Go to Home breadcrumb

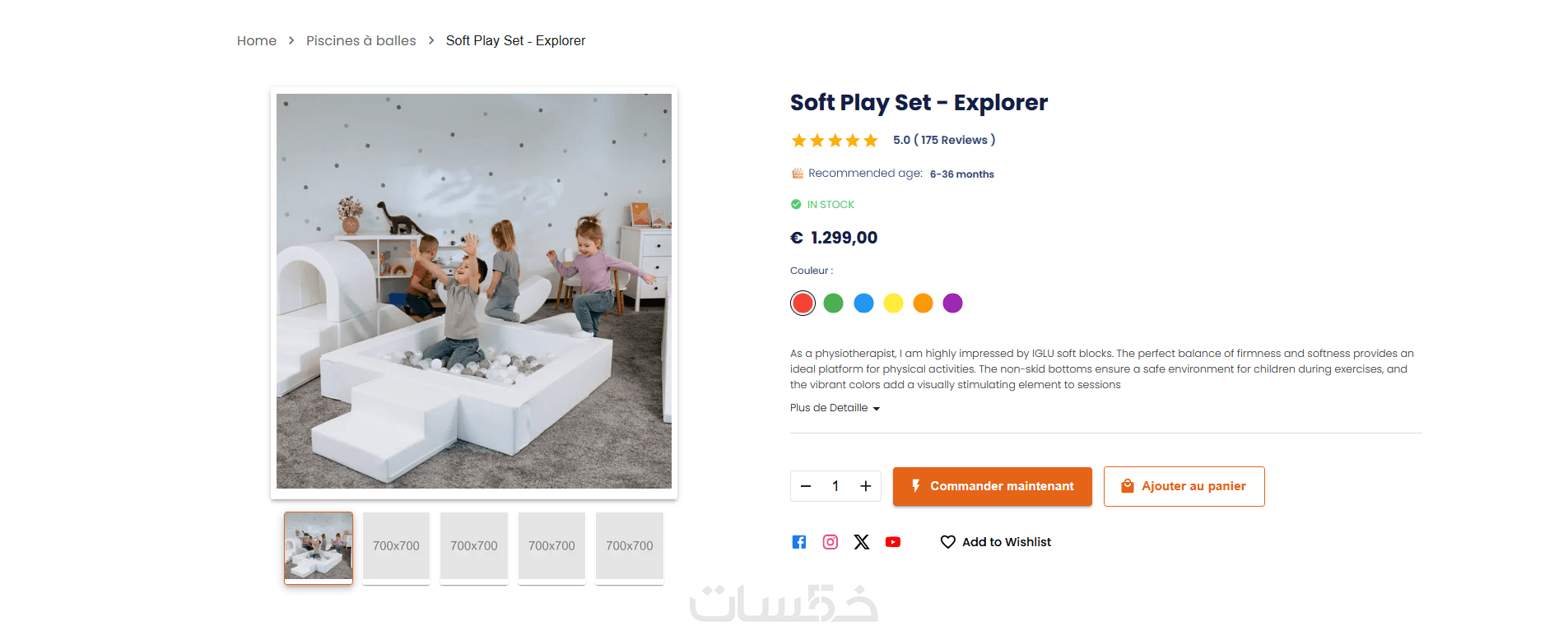(257, 41)
